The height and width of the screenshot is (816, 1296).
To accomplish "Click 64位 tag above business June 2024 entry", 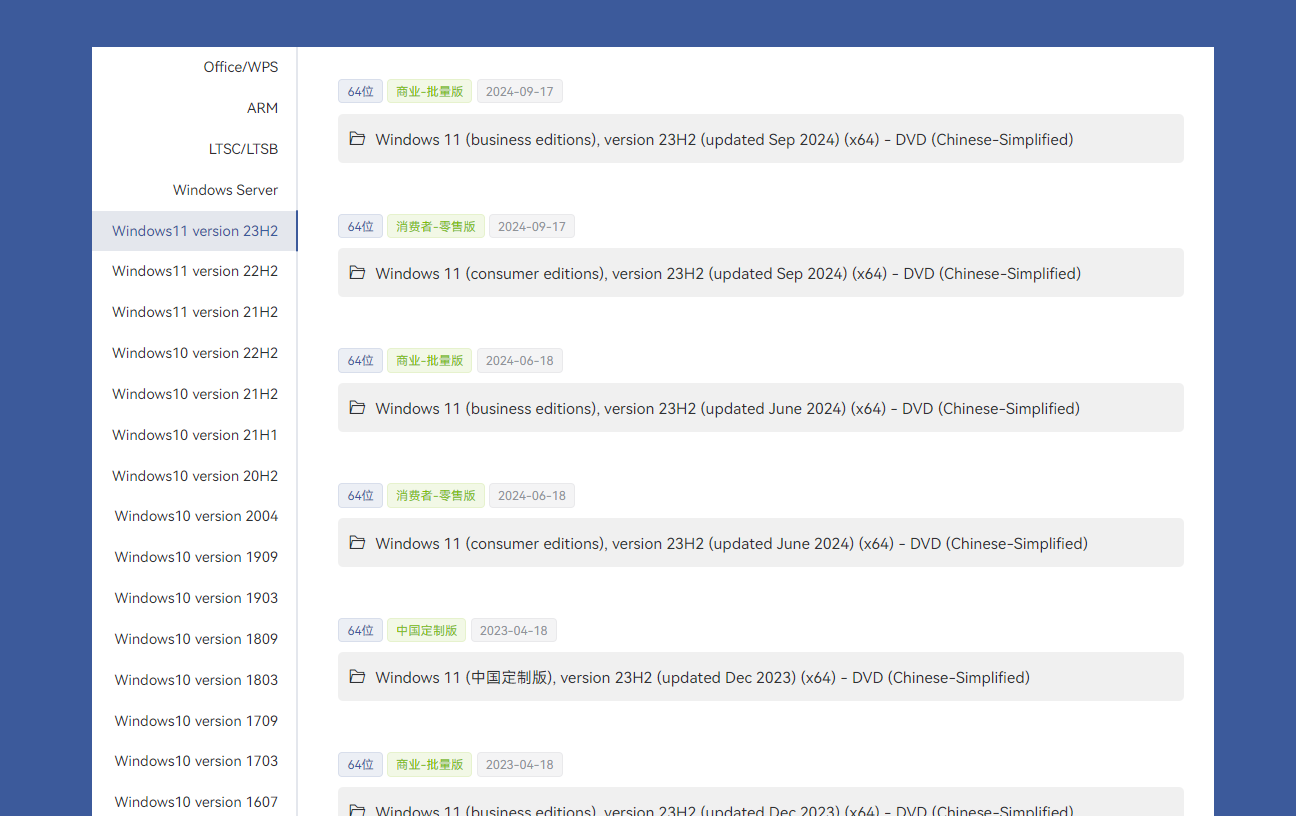I will (x=360, y=361).
